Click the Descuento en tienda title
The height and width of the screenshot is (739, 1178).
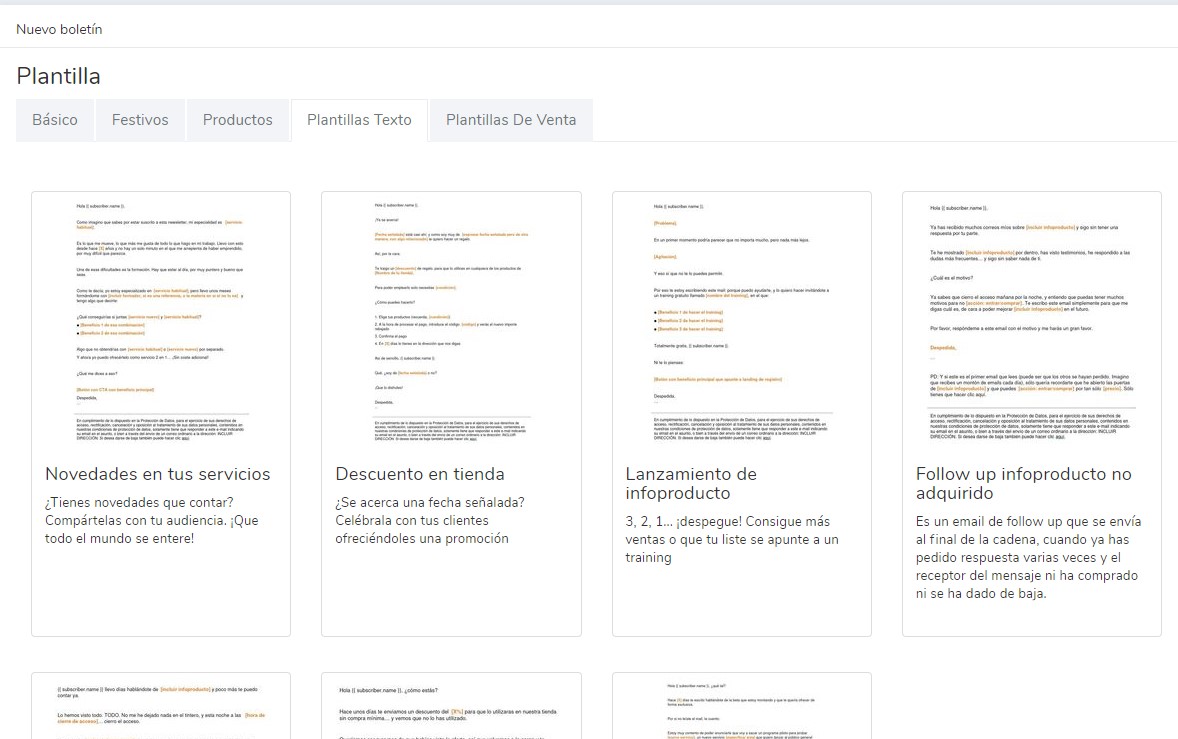(x=420, y=474)
